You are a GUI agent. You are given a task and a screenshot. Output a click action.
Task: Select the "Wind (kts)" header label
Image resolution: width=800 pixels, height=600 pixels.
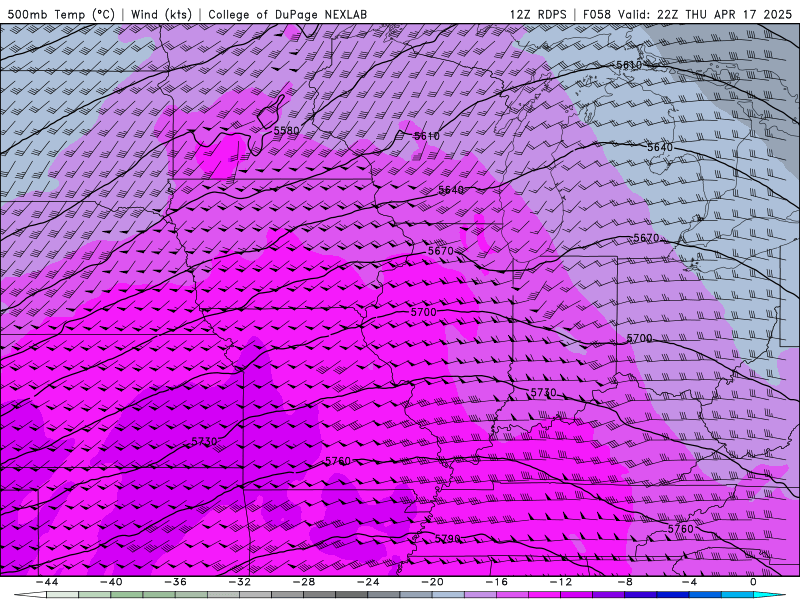click(161, 14)
